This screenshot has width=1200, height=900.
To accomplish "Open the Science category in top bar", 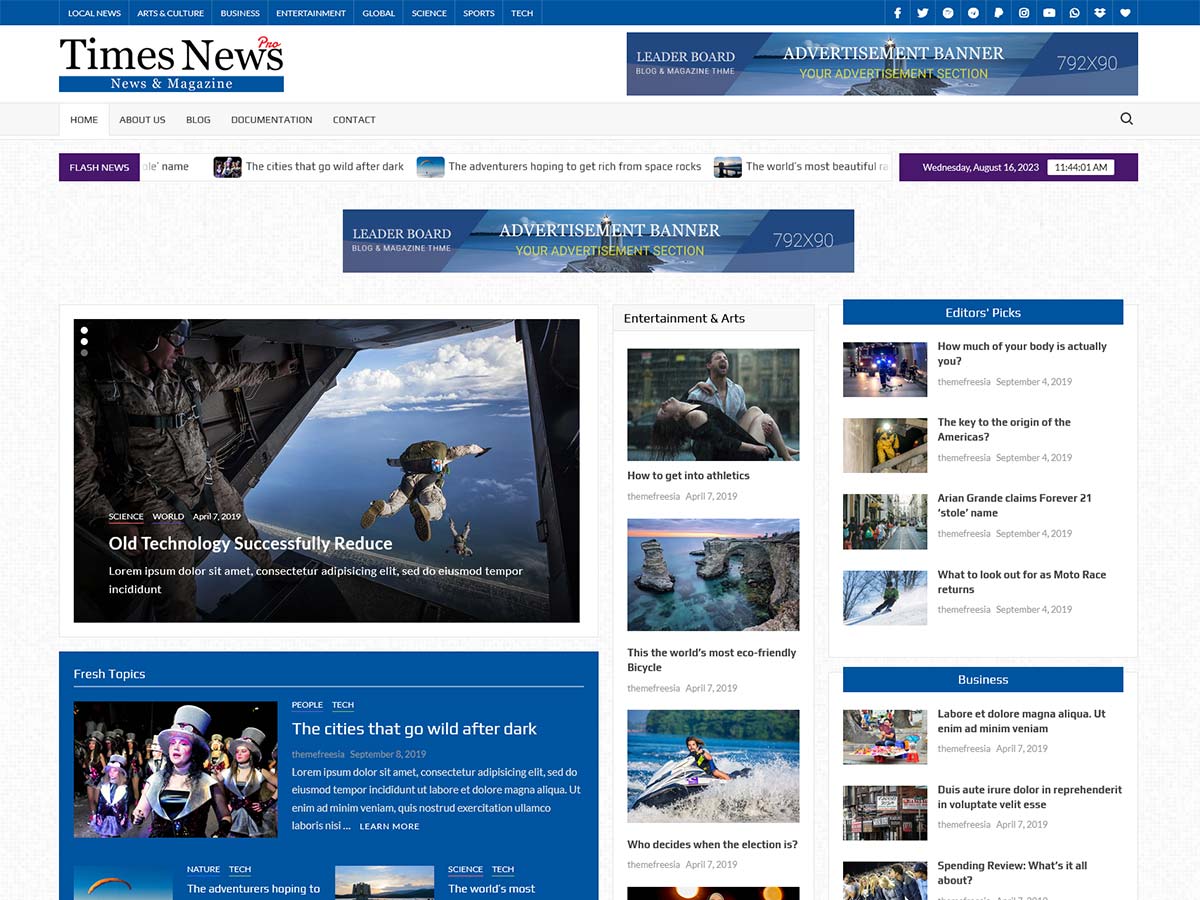I will click(x=429, y=13).
